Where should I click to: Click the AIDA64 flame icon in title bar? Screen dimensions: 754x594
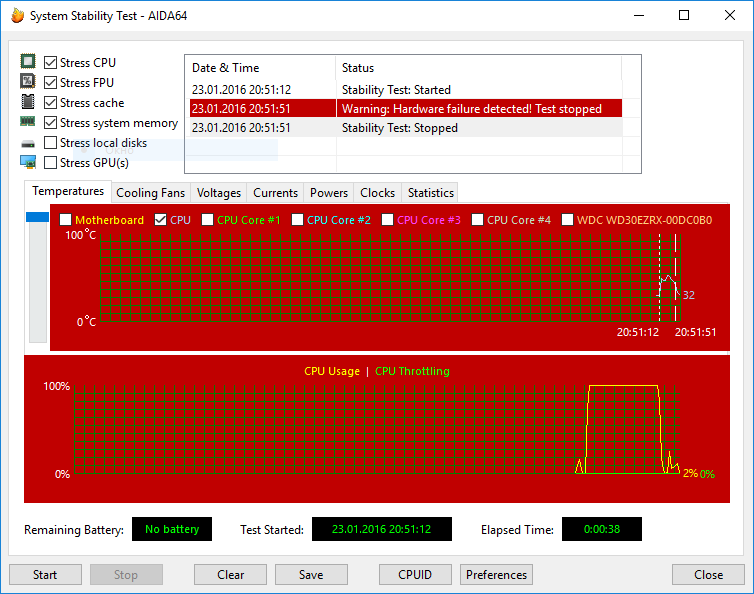point(18,15)
